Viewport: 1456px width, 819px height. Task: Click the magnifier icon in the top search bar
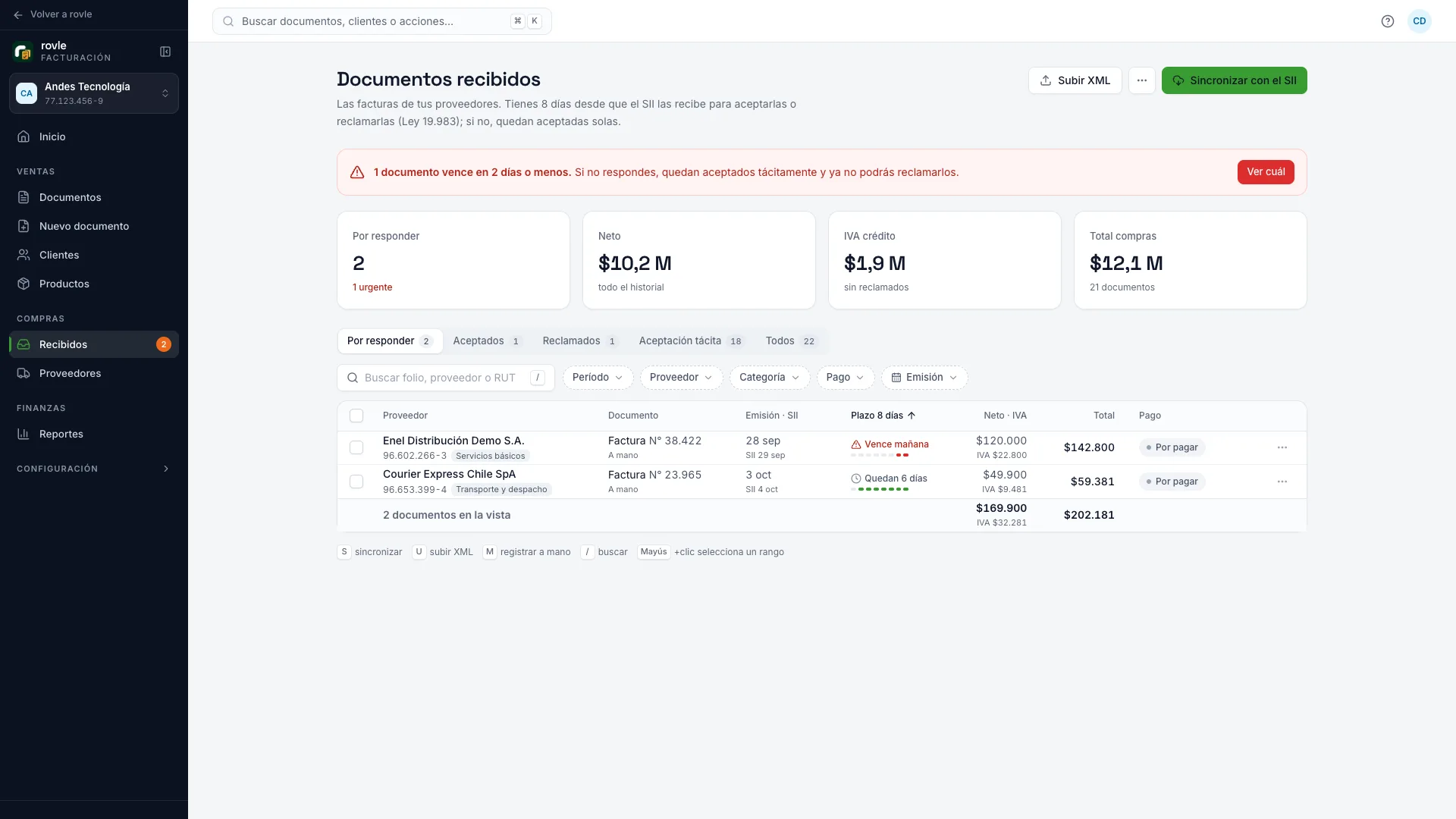click(228, 21)
